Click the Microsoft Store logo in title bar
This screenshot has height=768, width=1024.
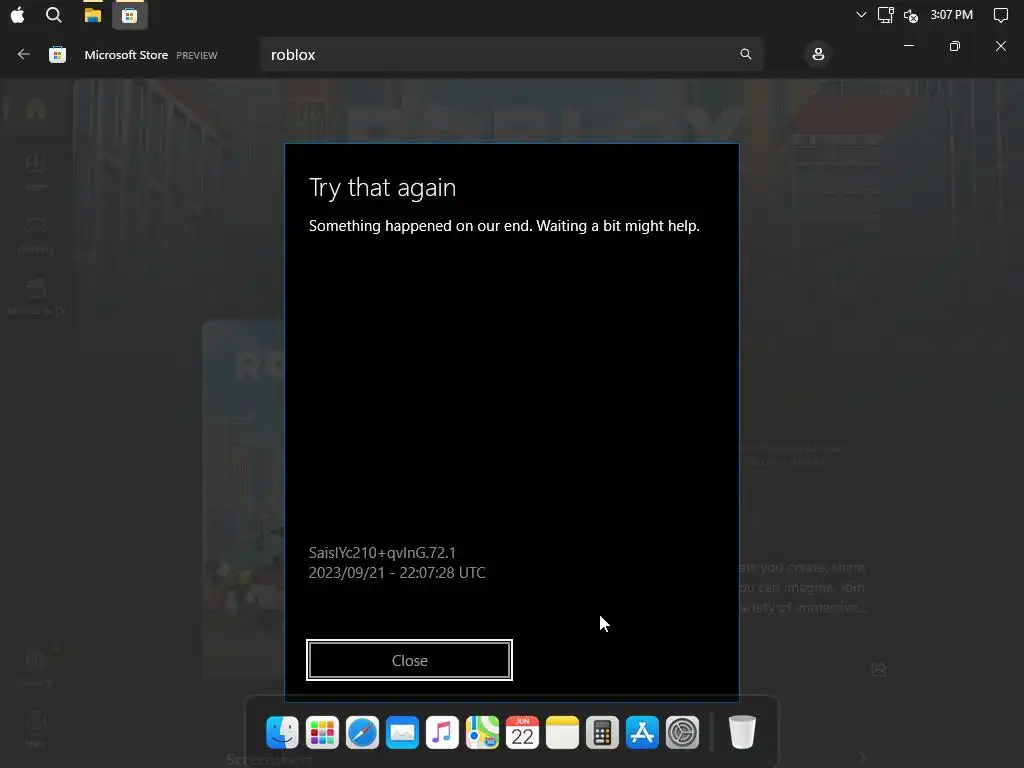pyautogui.click(x=57, y=55)
